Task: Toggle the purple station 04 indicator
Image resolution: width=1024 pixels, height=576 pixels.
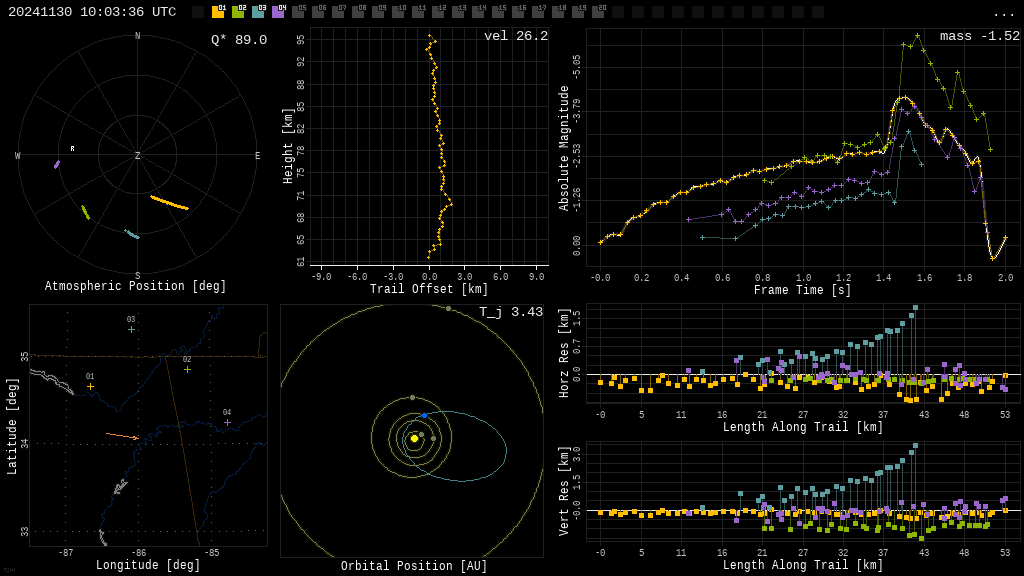Action: coord(278,11)
